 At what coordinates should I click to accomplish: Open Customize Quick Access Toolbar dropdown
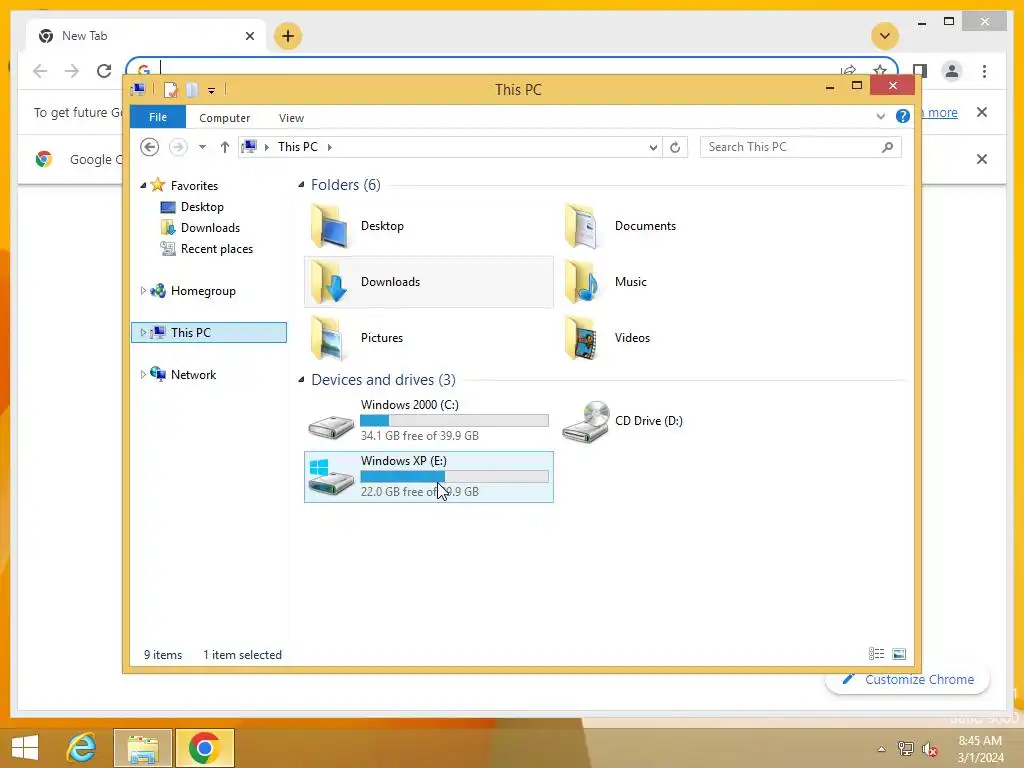[x=212, y=90]
